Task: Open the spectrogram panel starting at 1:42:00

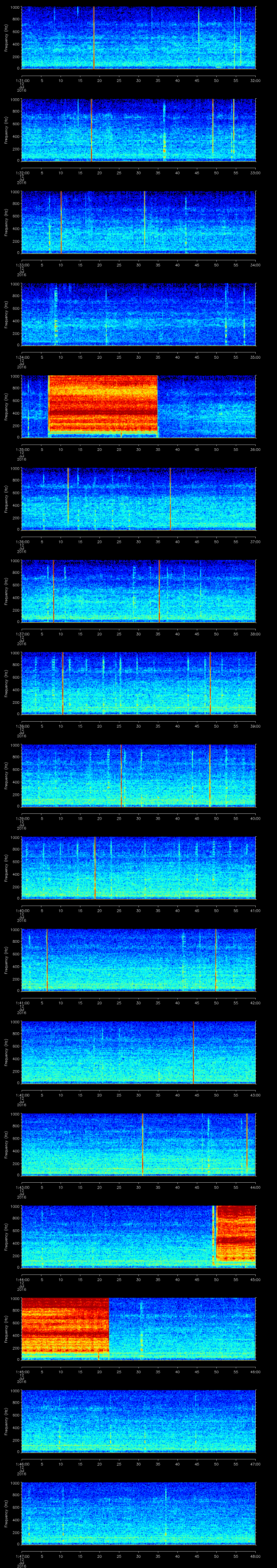Action: point(139,1052)
